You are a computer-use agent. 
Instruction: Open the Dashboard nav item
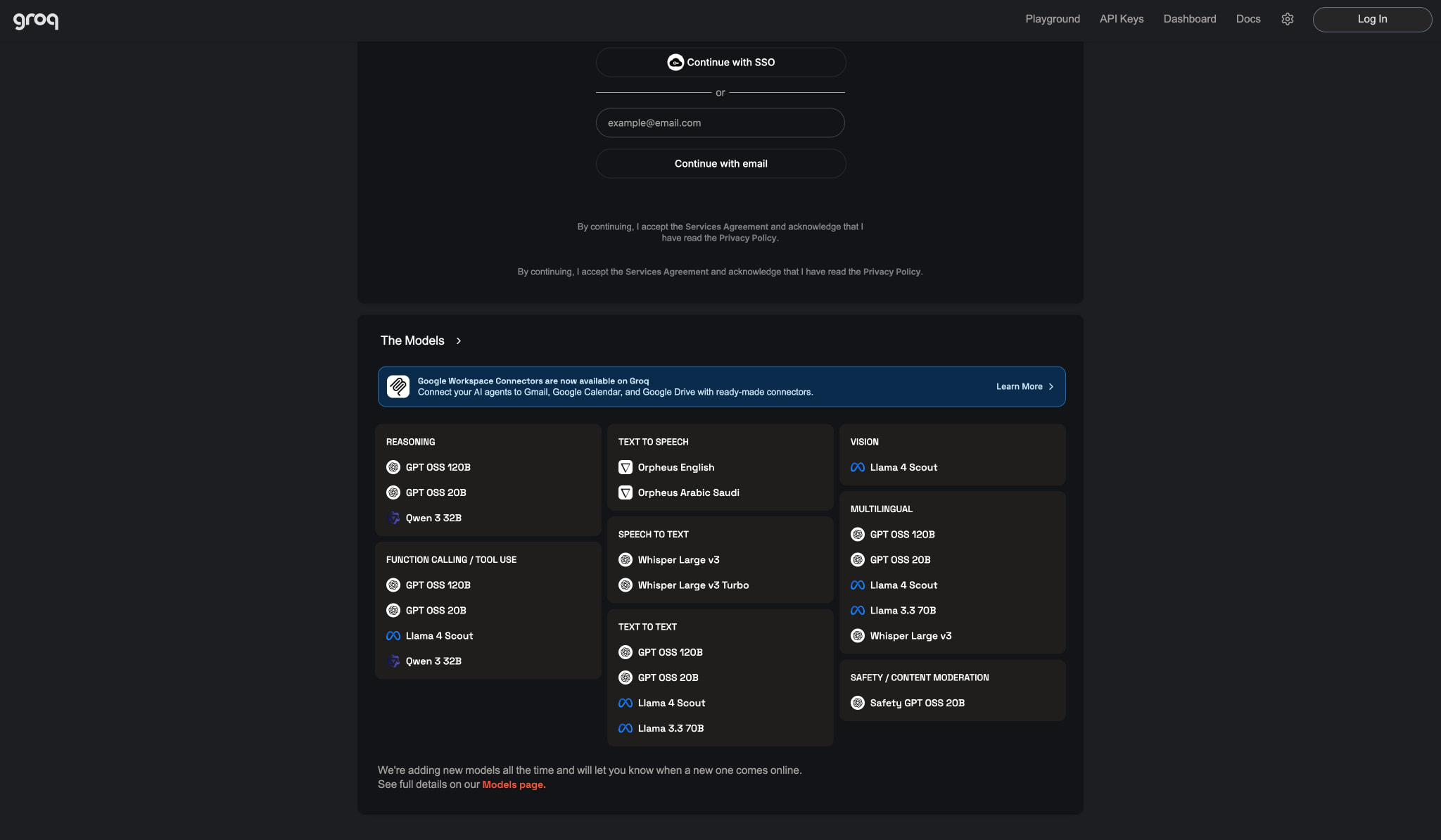1190,19
